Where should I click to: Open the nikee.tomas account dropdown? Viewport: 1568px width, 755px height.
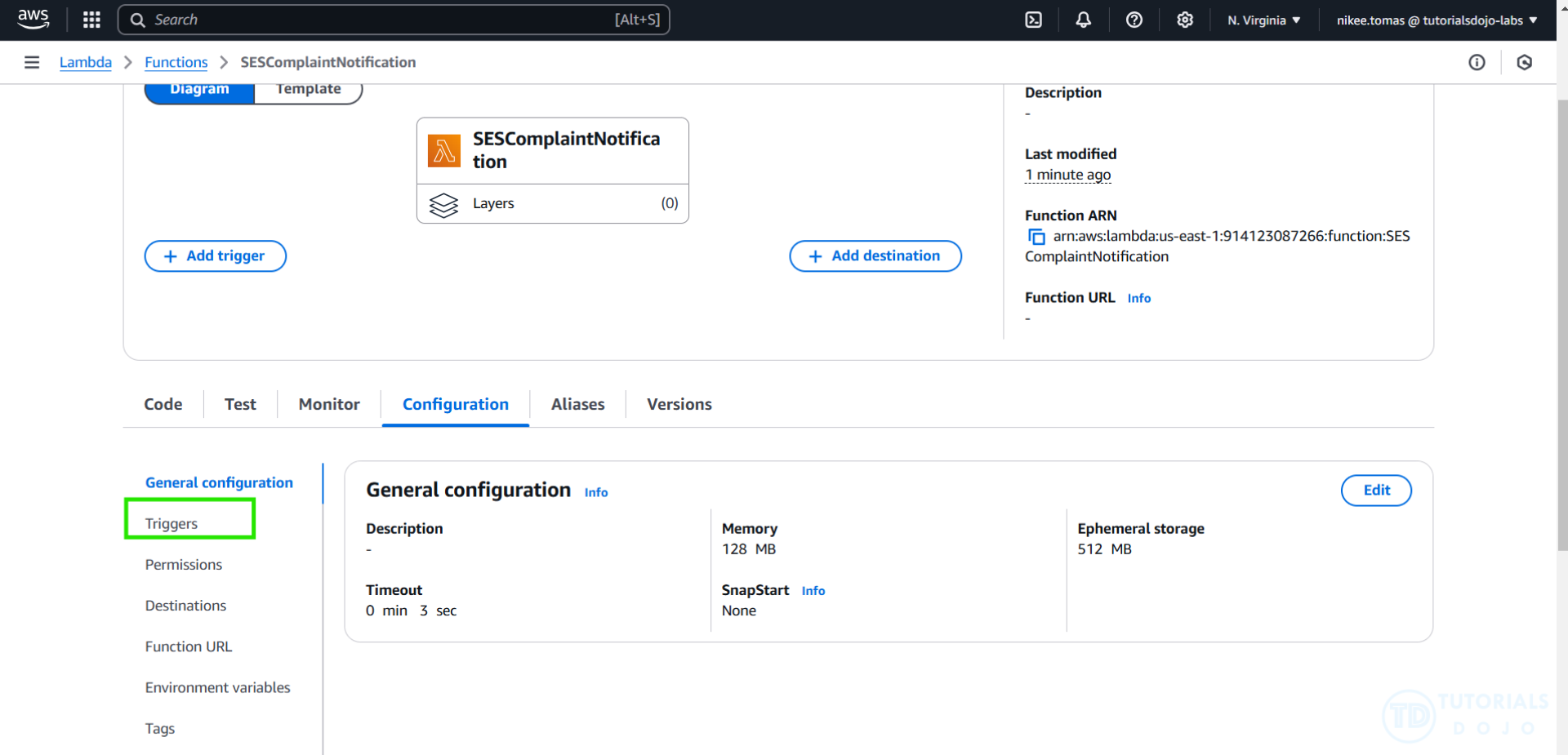1437,20
